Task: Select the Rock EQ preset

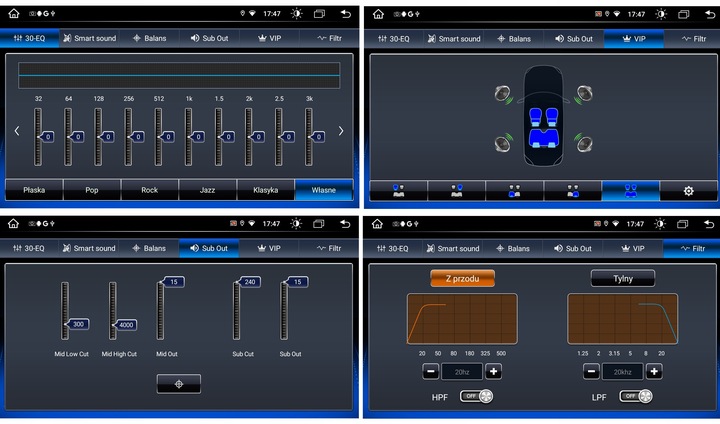Action: [x=150, y=190]
